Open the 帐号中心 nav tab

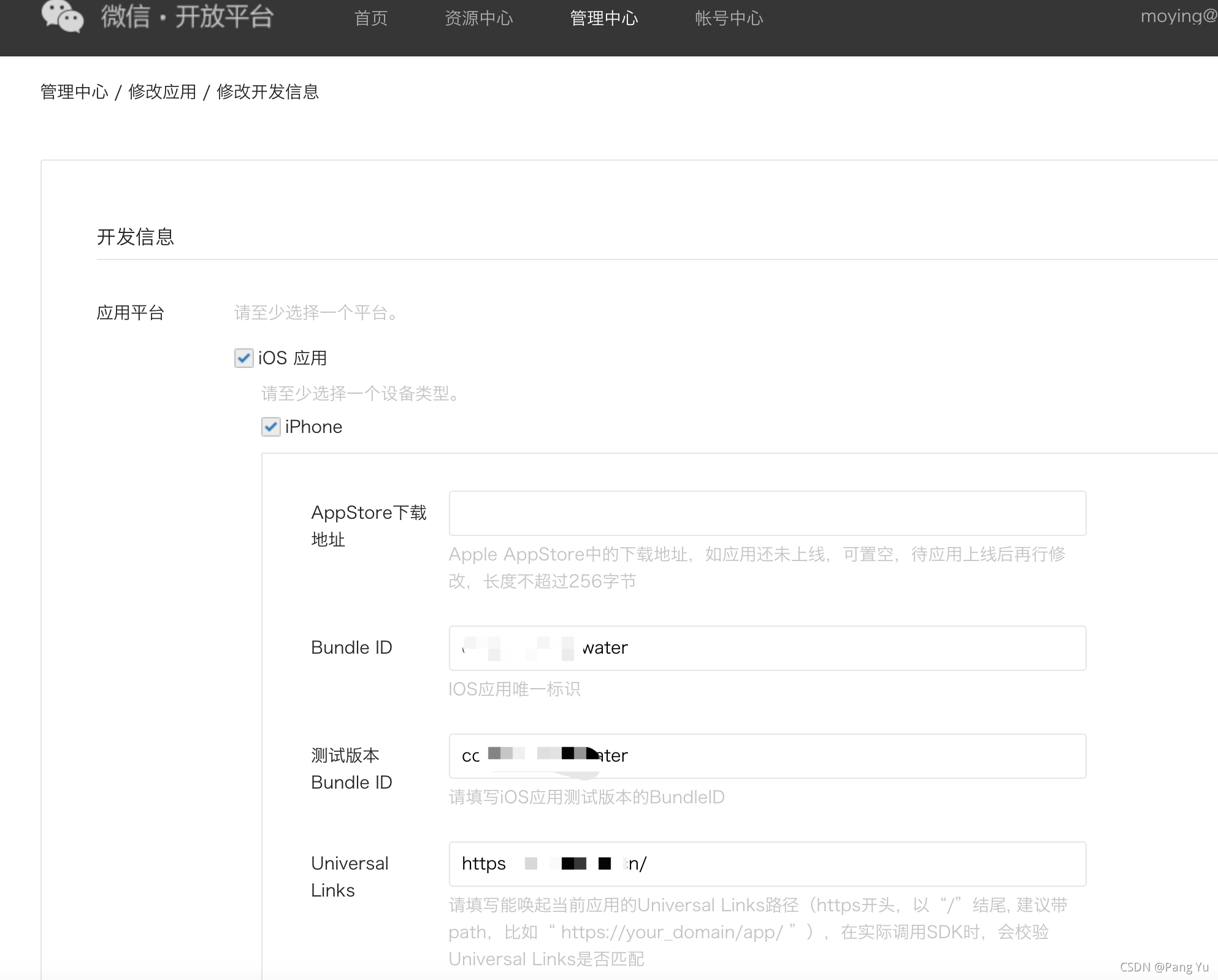click(729, 18)
